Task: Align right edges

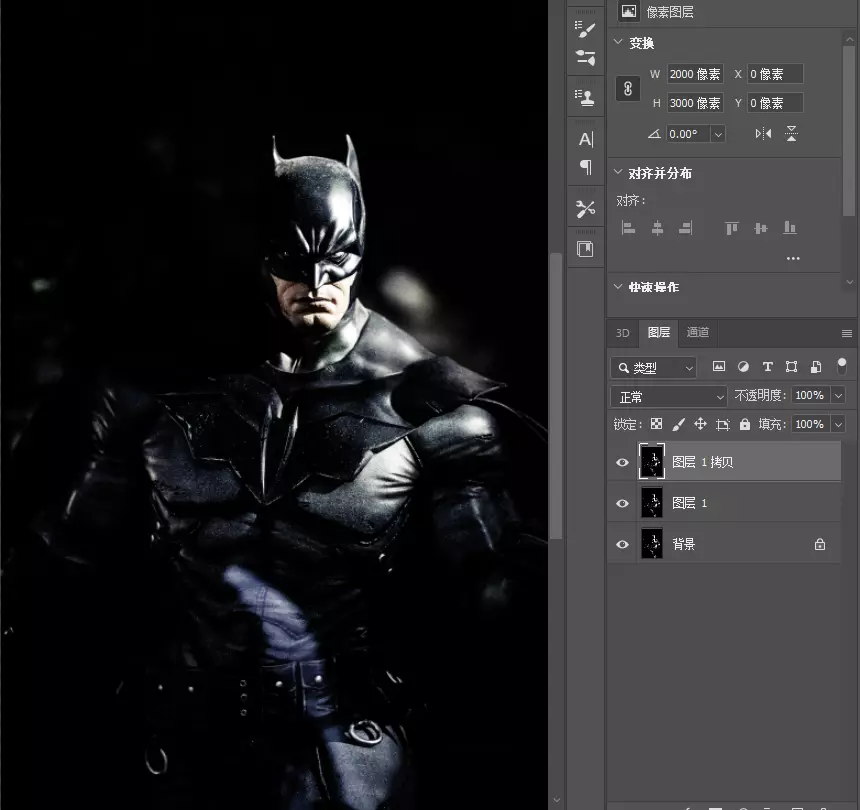Action: click(686, 228)
